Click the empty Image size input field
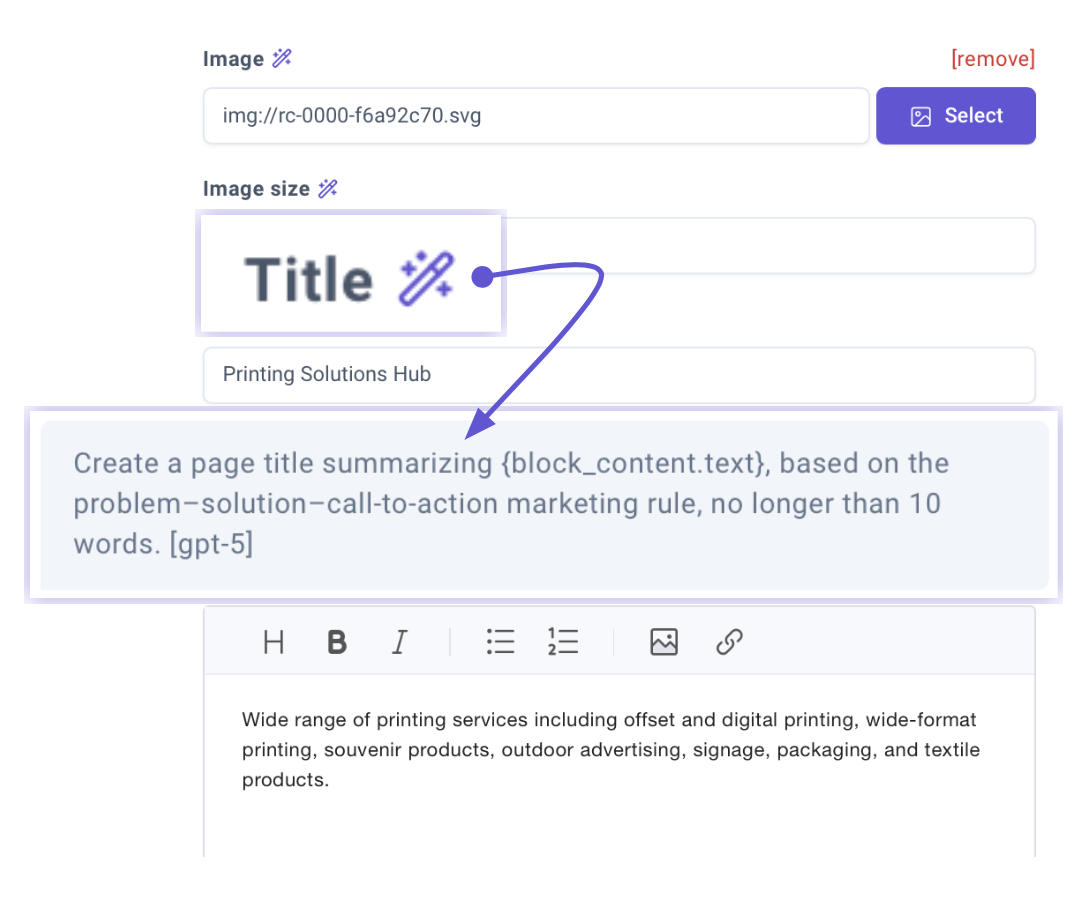This screenshot has width=1084, height=924. (x=768, y=246)
